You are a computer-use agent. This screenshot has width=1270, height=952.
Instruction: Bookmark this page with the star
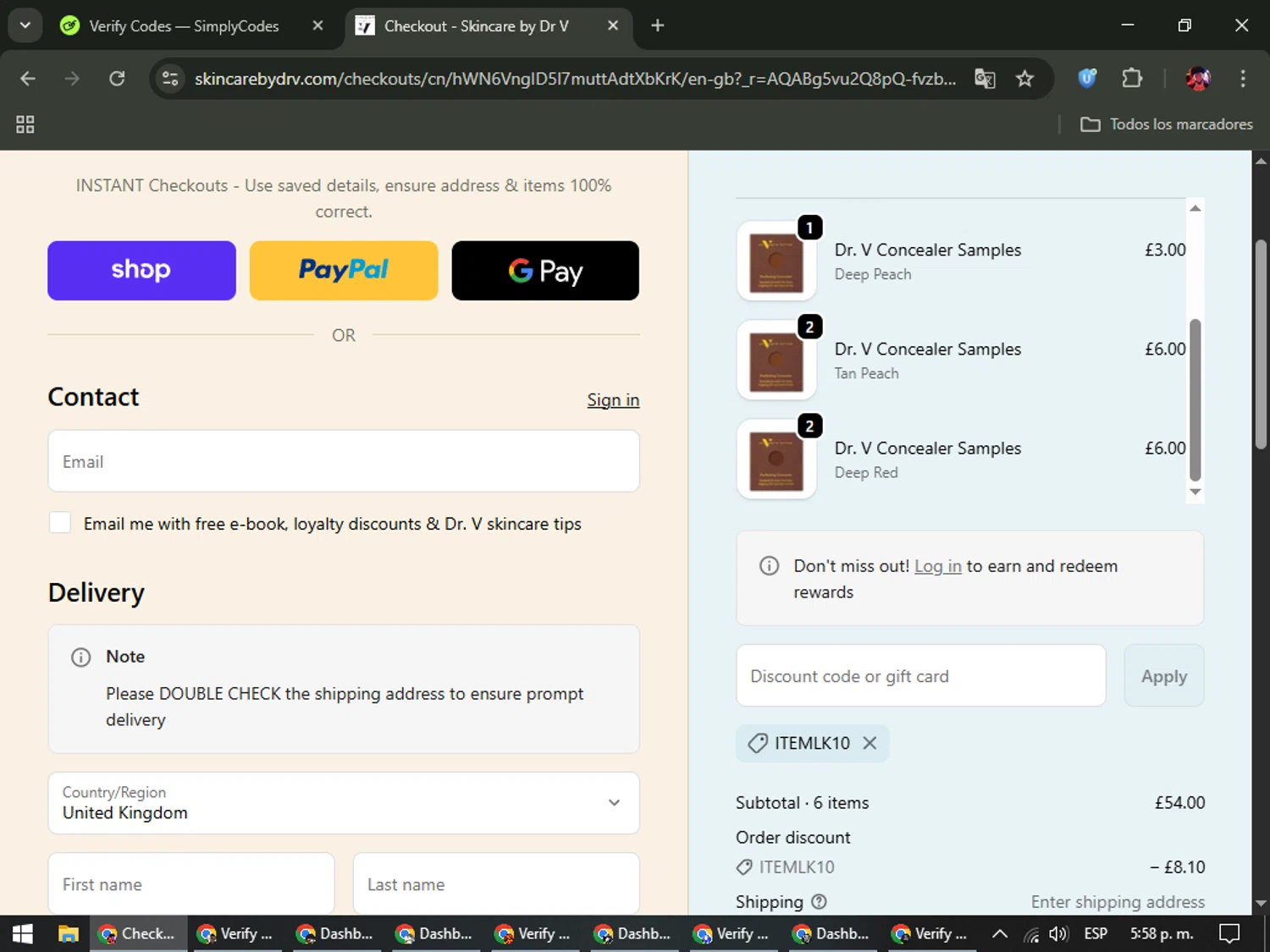[1024, 79]
